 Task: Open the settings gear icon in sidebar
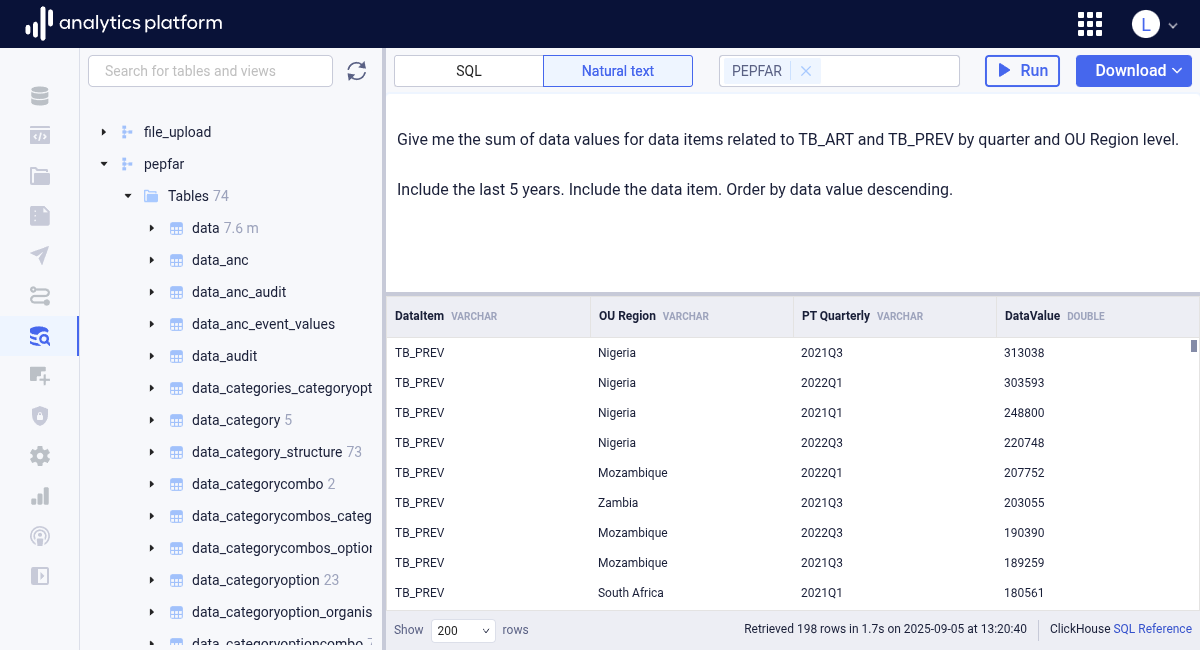(40, 456)
